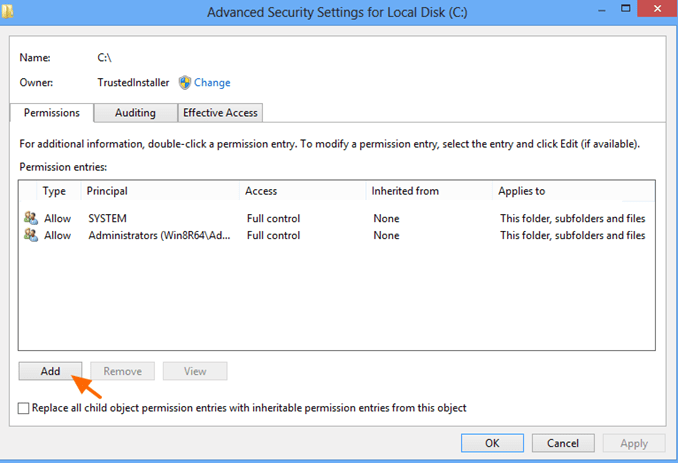The width and height of the screenshot is (678, 463).
Task: Click the user group icon of the Administrators entry
Action: [x=31, y=235]
